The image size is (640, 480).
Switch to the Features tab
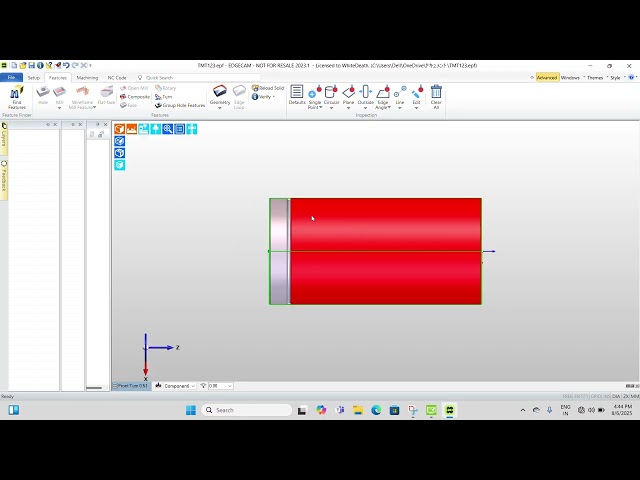pyautogui.click(x=58, y=78)
